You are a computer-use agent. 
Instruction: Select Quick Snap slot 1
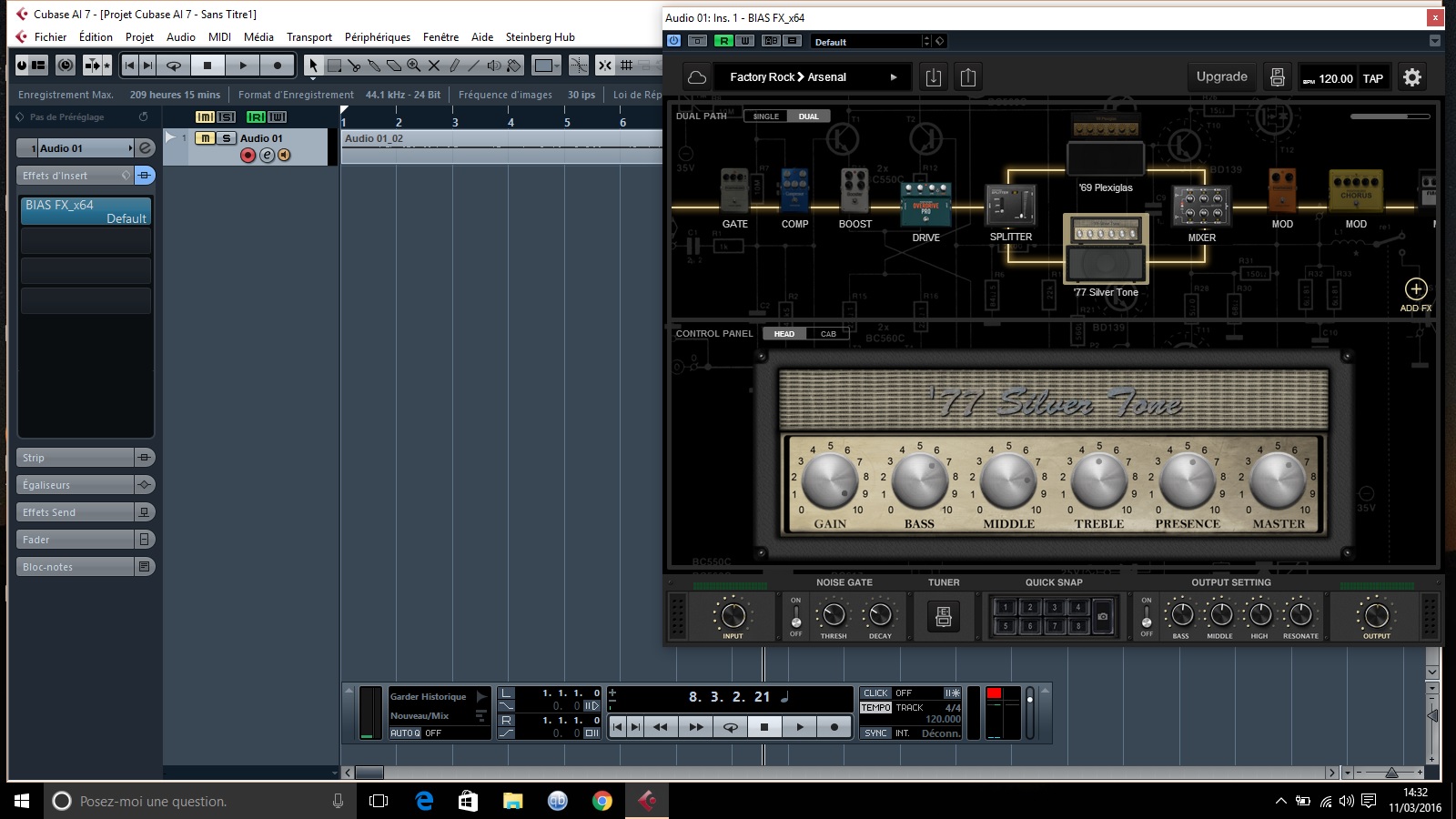(1006, 607)
